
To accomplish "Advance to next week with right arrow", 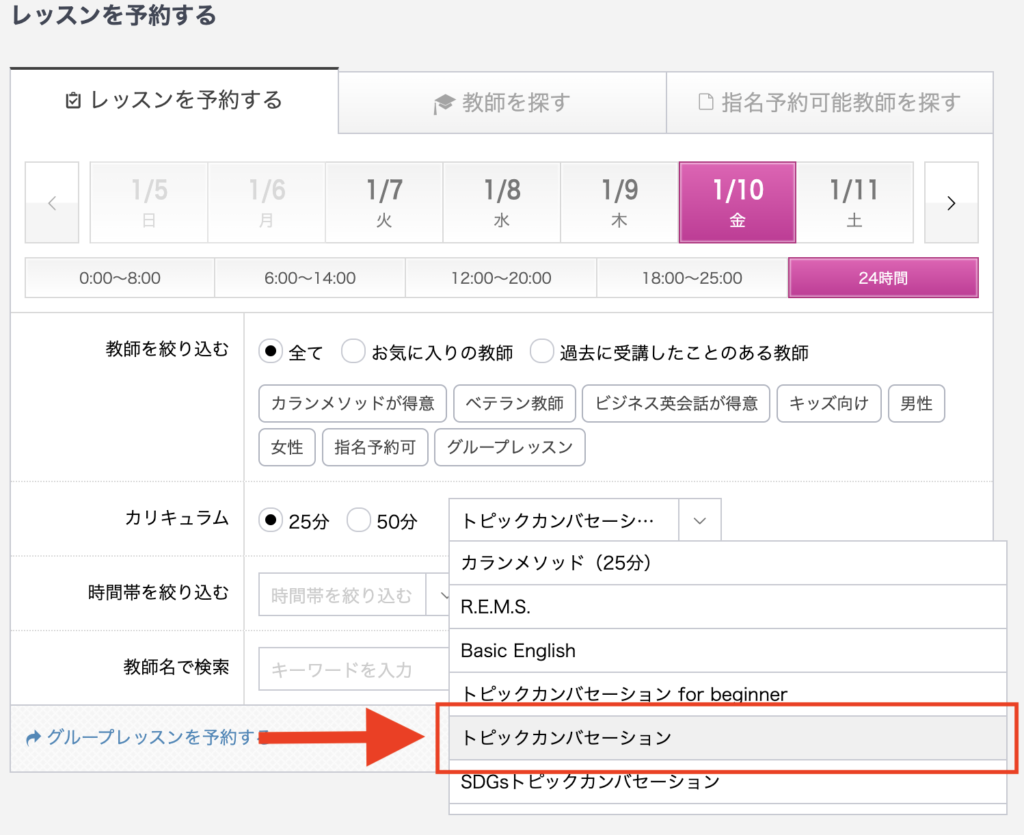I will (951, 202).
